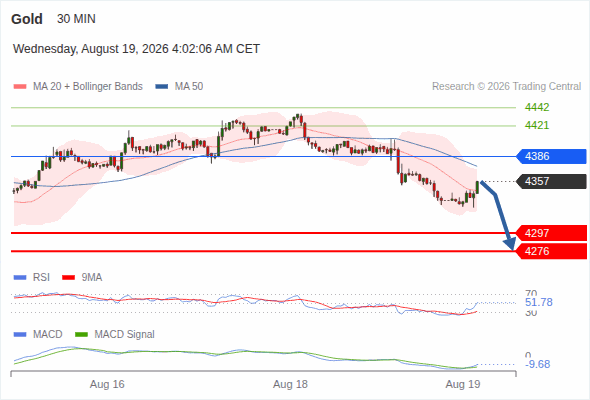Screen dimensions: 590x400
Task: Click the RSI value 51.78 label
Action: 539,302
